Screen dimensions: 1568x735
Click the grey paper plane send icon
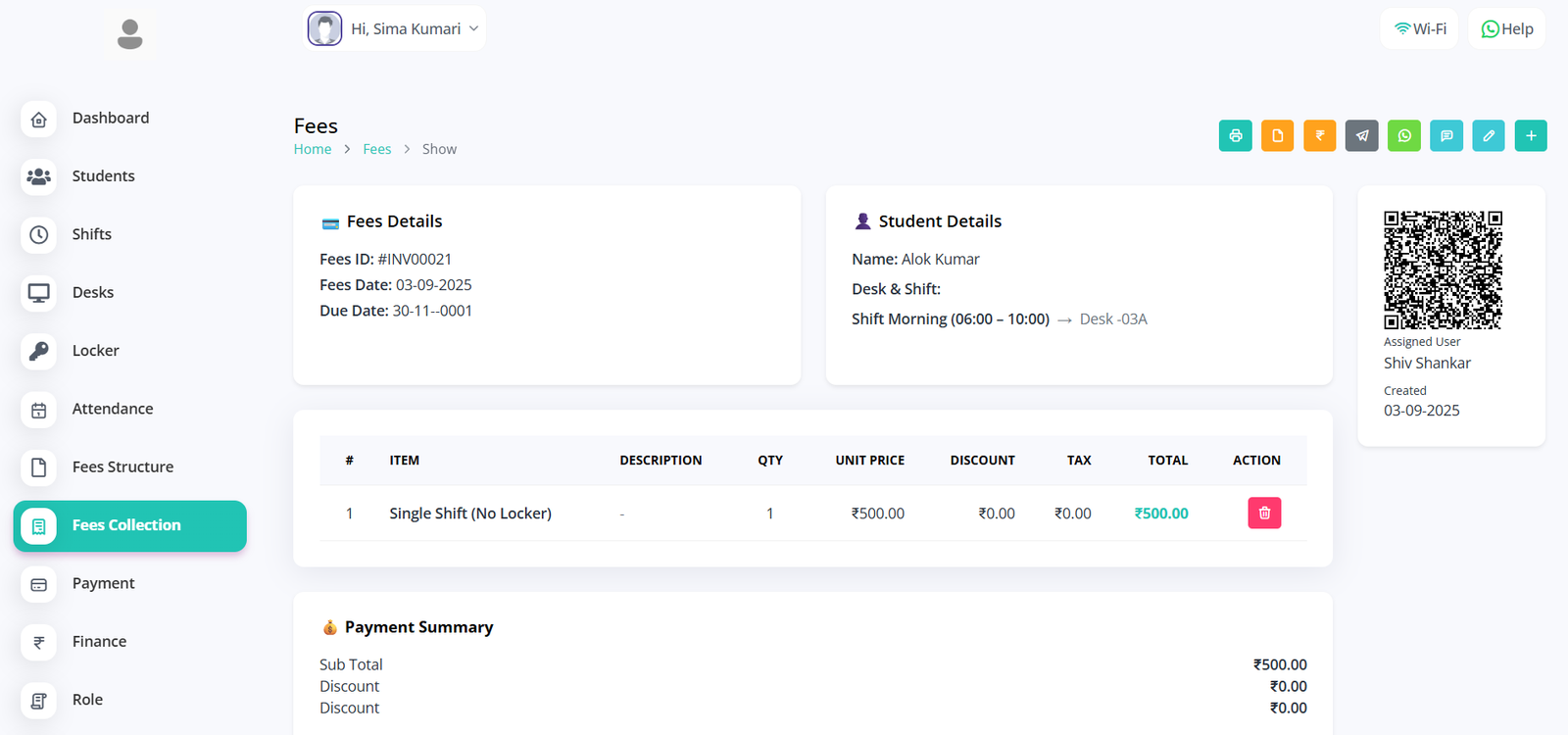[1361, 135]
